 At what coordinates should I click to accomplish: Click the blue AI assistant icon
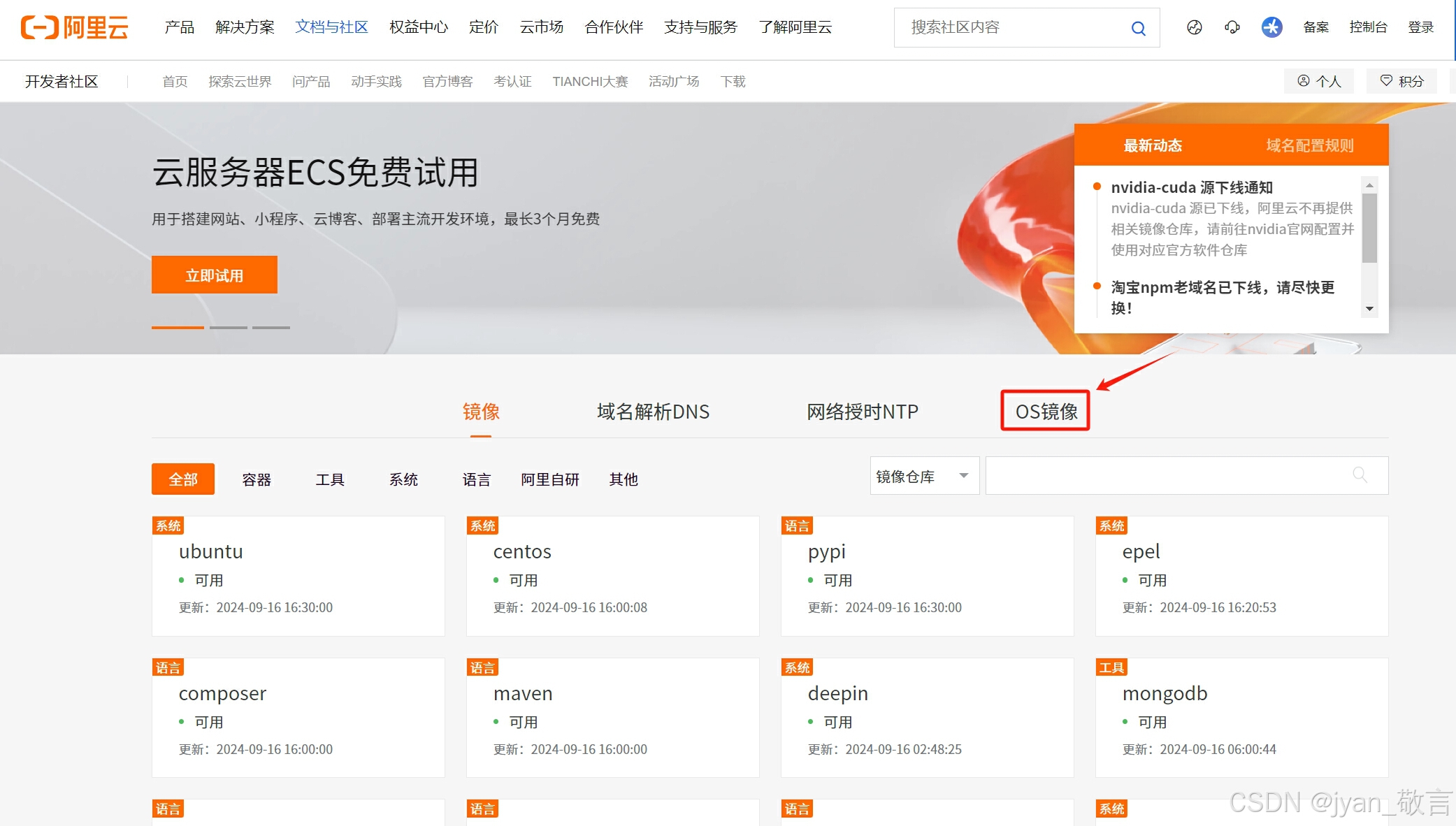(x=1271, y=27)
